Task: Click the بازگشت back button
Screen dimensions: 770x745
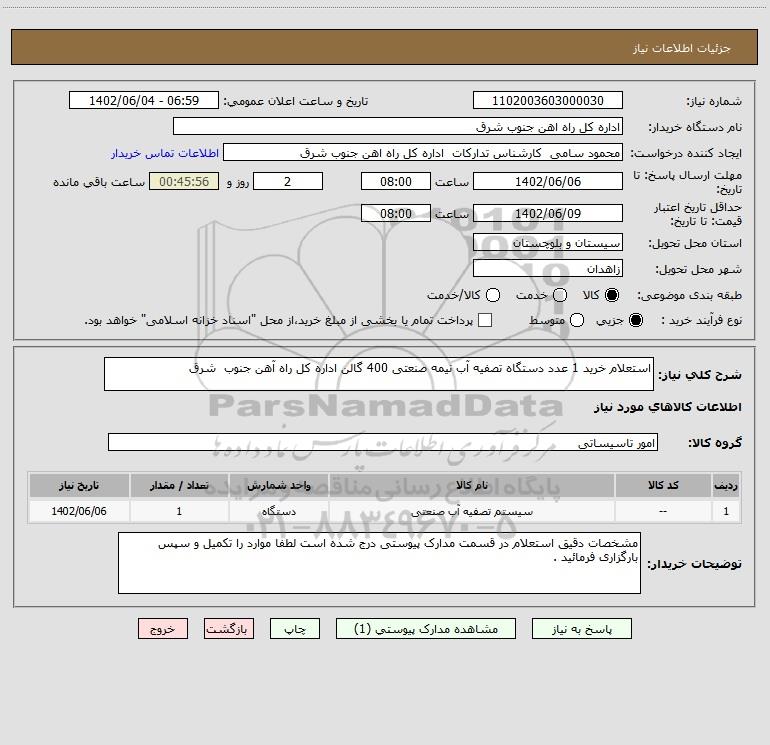Action: click(x=229, y=629)
